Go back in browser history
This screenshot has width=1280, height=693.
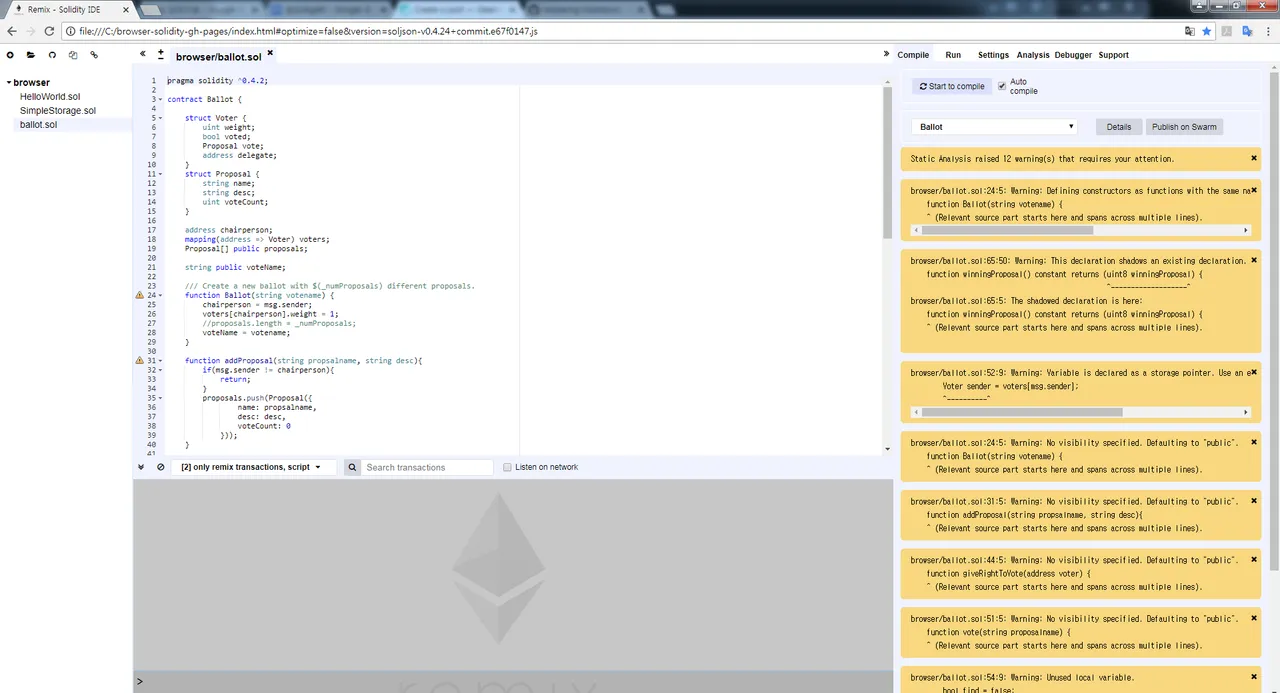(x=11, y=31)
